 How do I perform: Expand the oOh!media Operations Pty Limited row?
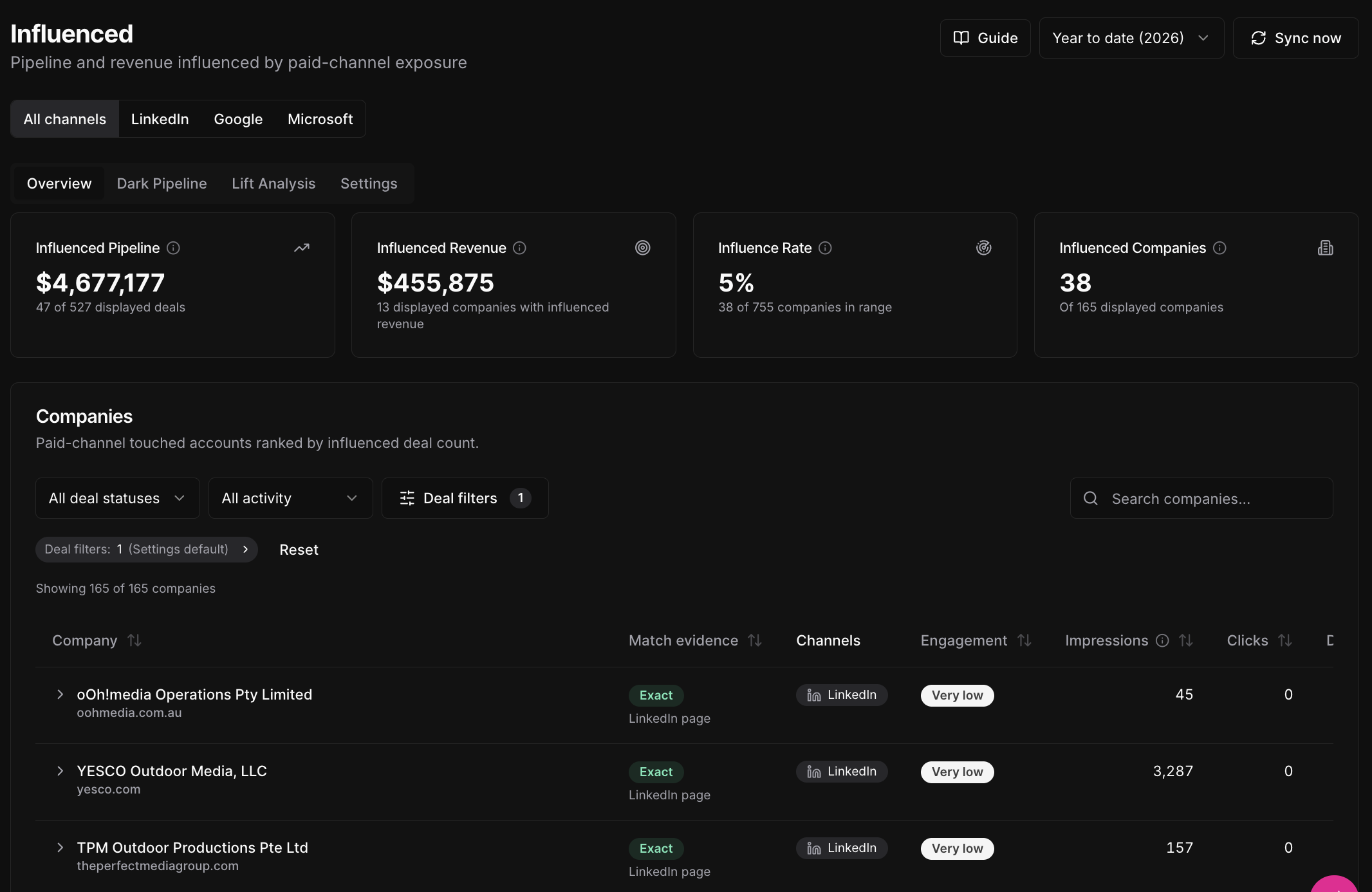click(x=60, y=694)
